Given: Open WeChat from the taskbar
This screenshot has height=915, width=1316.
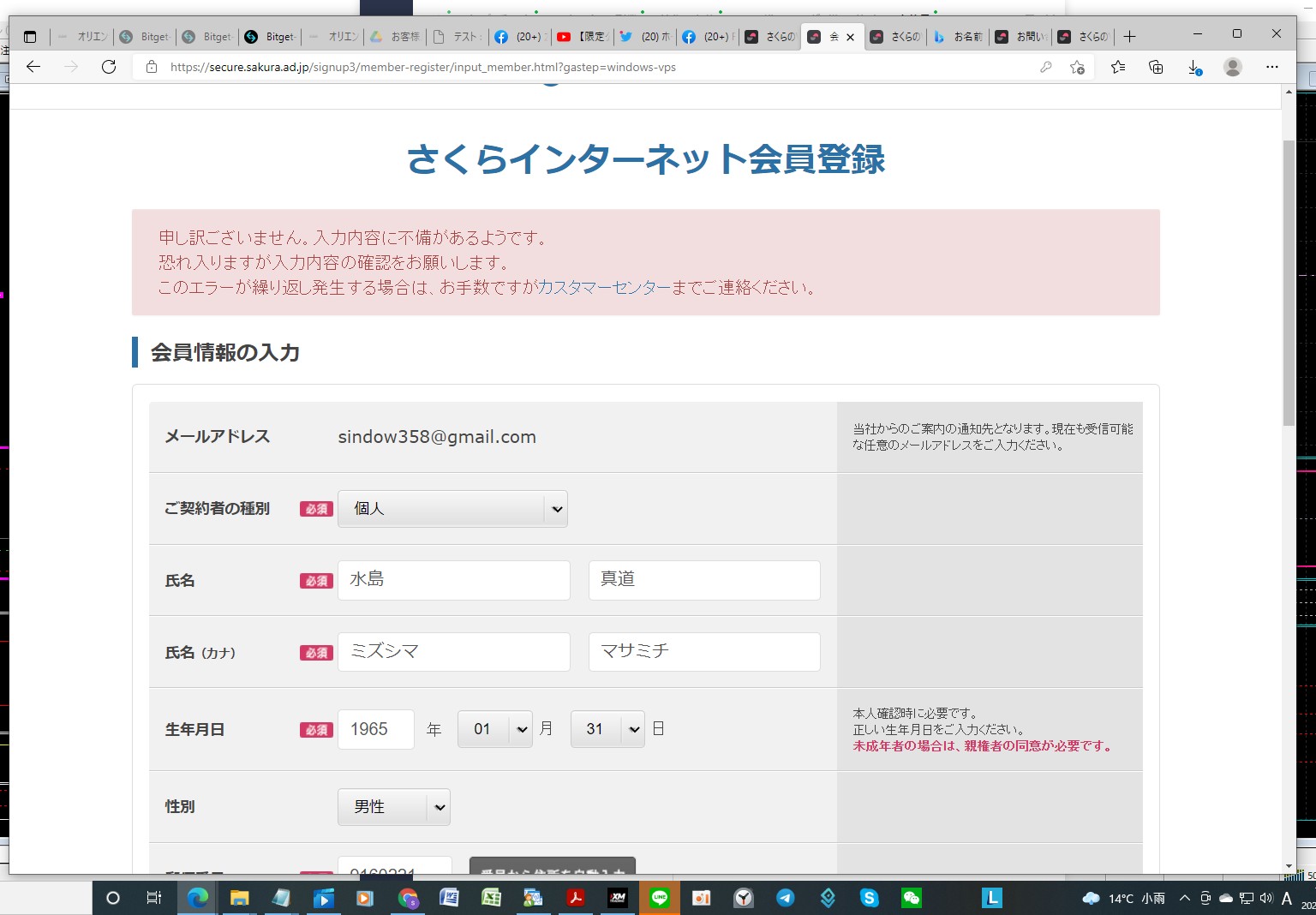Looking at the screenshot, I should pyautogui.click(x=911, y=898).
